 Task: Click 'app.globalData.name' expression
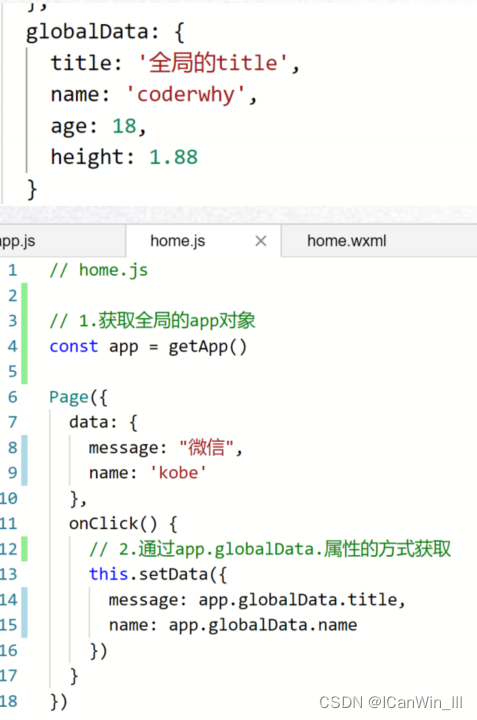pos(263,625)
